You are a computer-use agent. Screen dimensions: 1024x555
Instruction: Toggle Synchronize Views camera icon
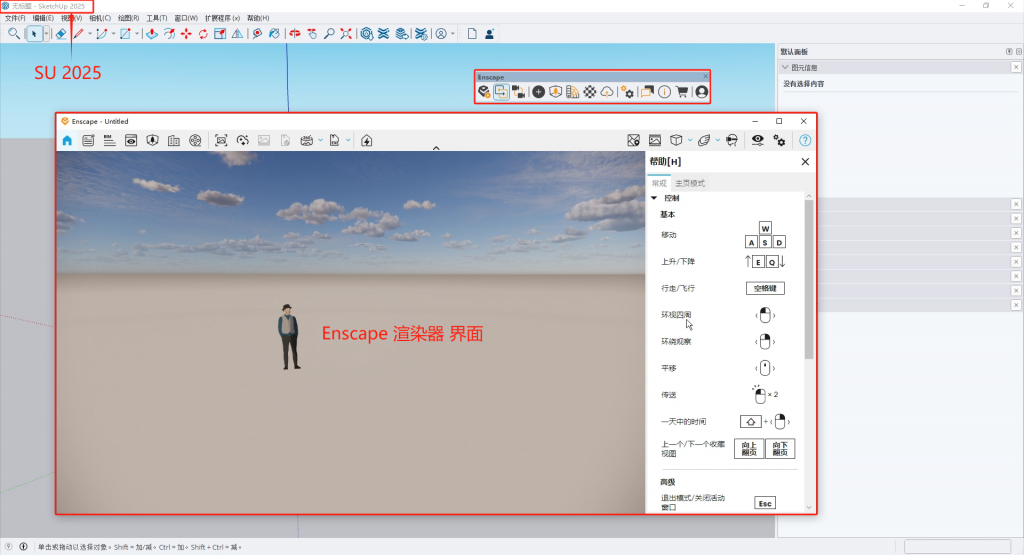pyautogui.click(x=519, y=92)
